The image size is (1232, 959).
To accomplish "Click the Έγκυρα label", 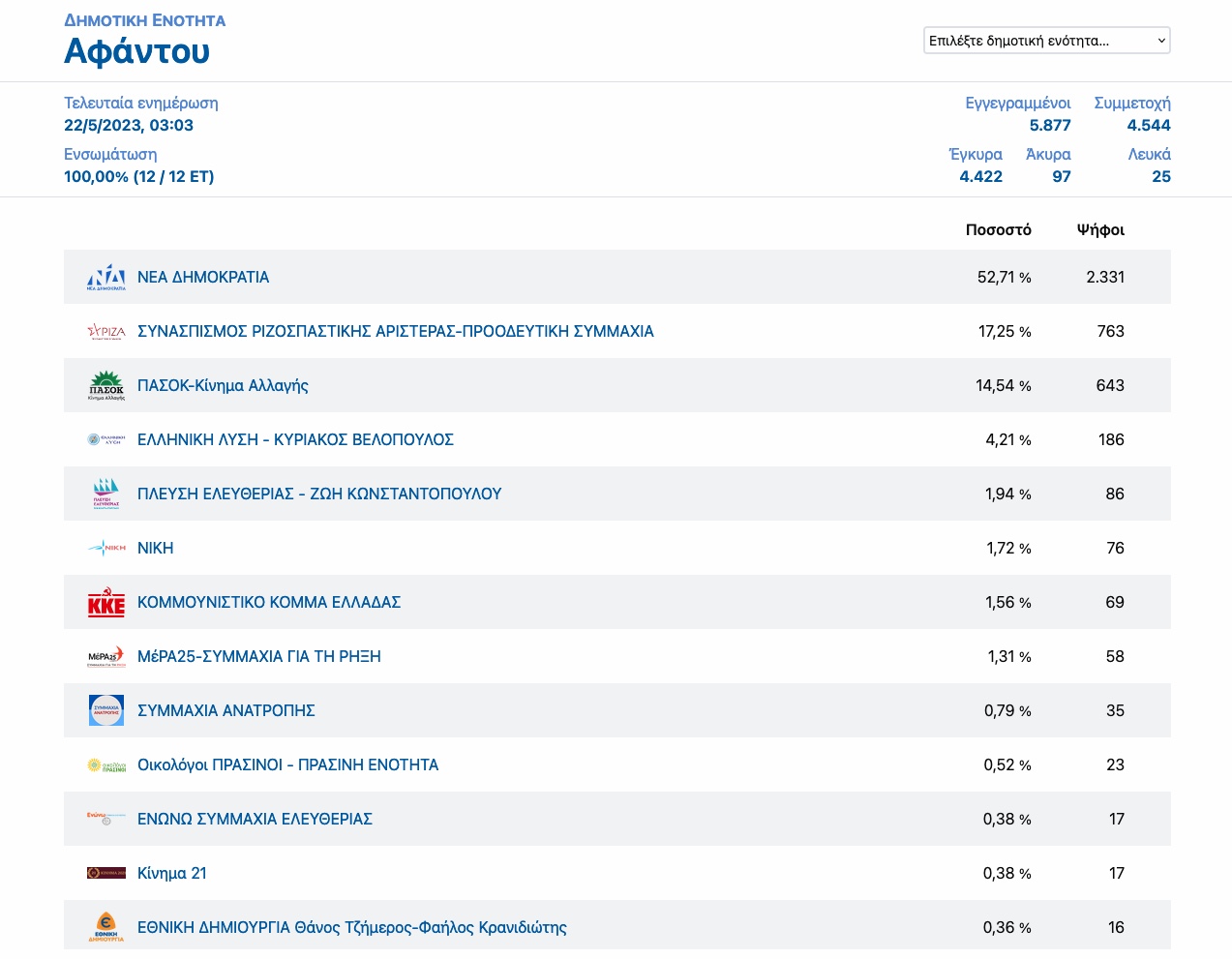I will [x=976, y=154].
